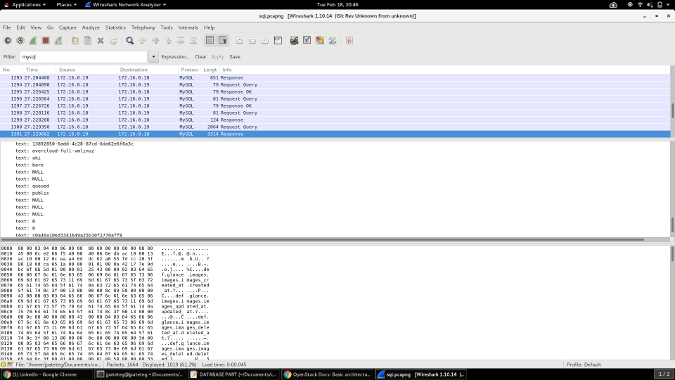Save the current display filter

click(235, 57)
